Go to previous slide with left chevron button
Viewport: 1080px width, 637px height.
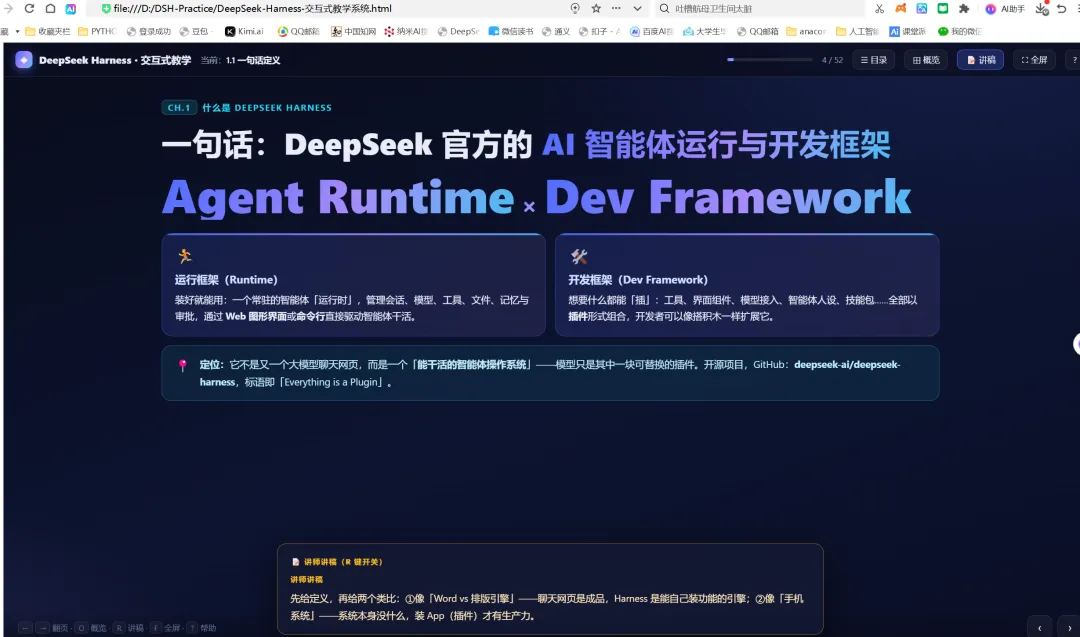tap(1039, 627)
